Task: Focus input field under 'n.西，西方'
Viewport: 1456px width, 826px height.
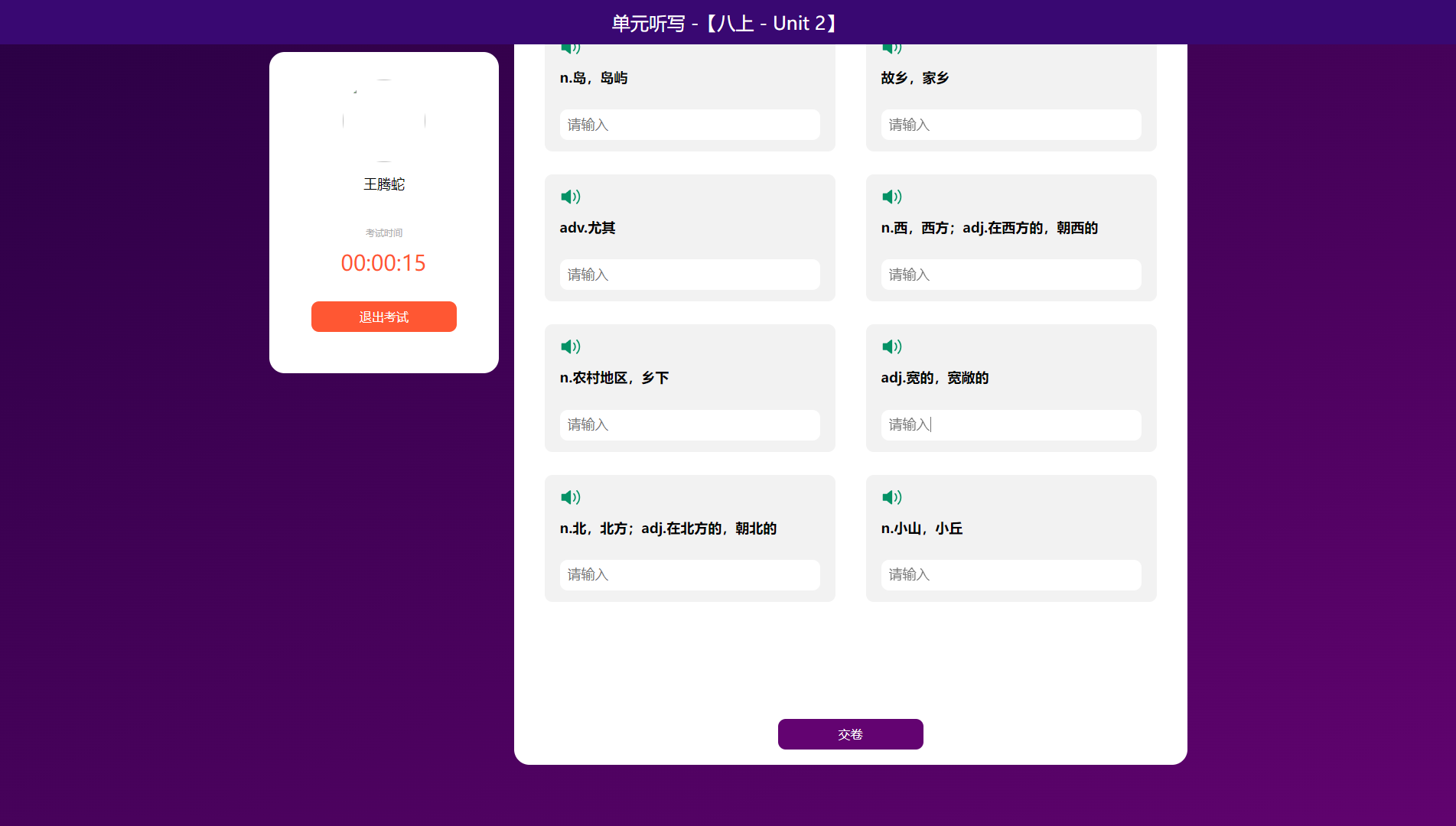Action: pyautogui.click(x=1011, y=275)
